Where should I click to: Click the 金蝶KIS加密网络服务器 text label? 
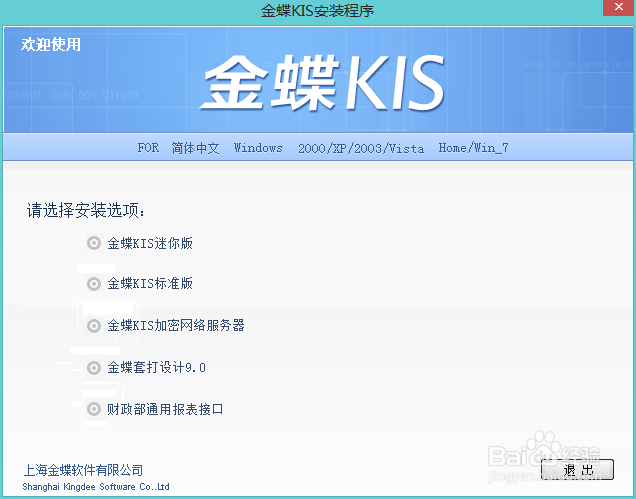(x=176, y=326)
